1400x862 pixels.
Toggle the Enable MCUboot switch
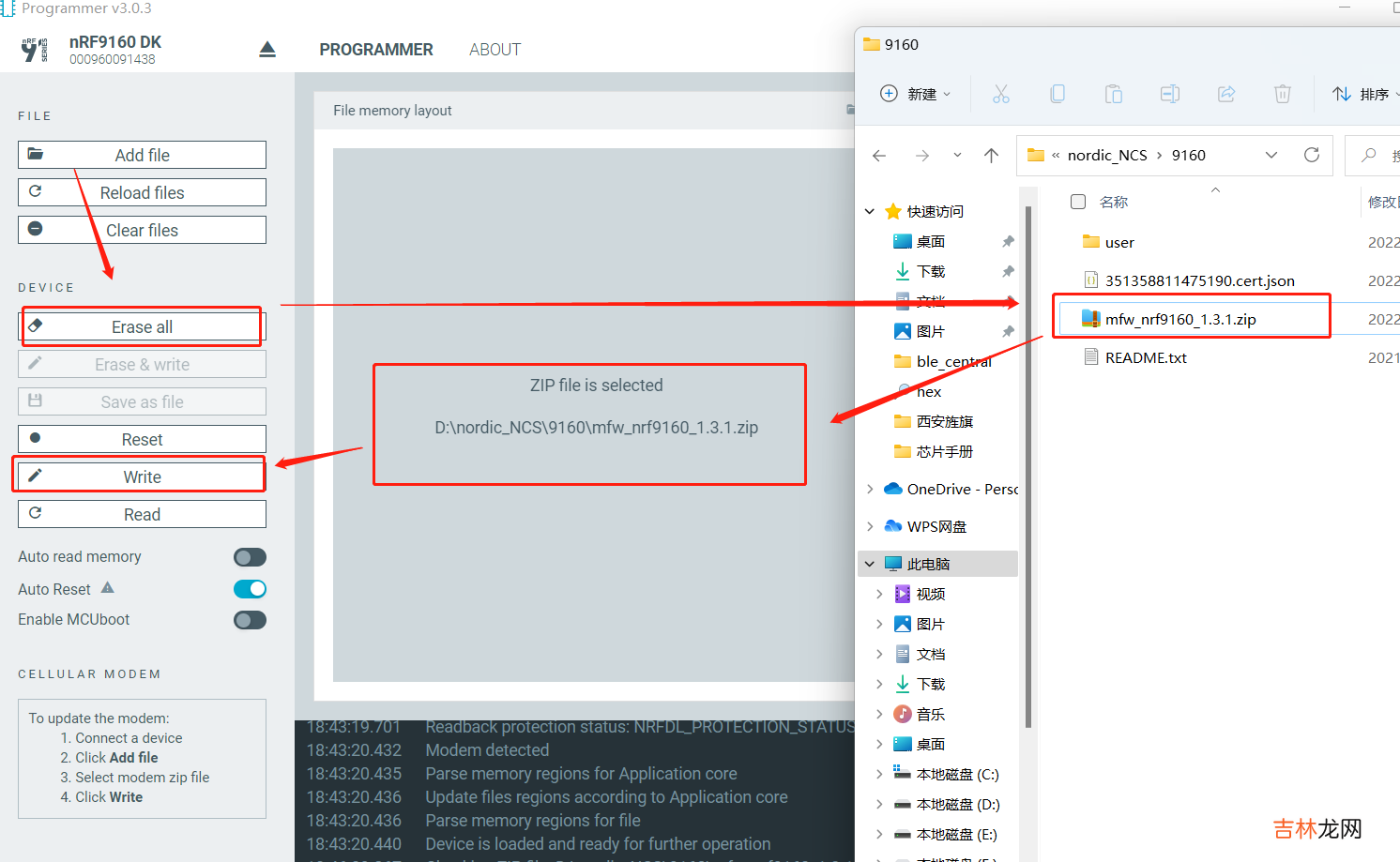coord(250,620)
